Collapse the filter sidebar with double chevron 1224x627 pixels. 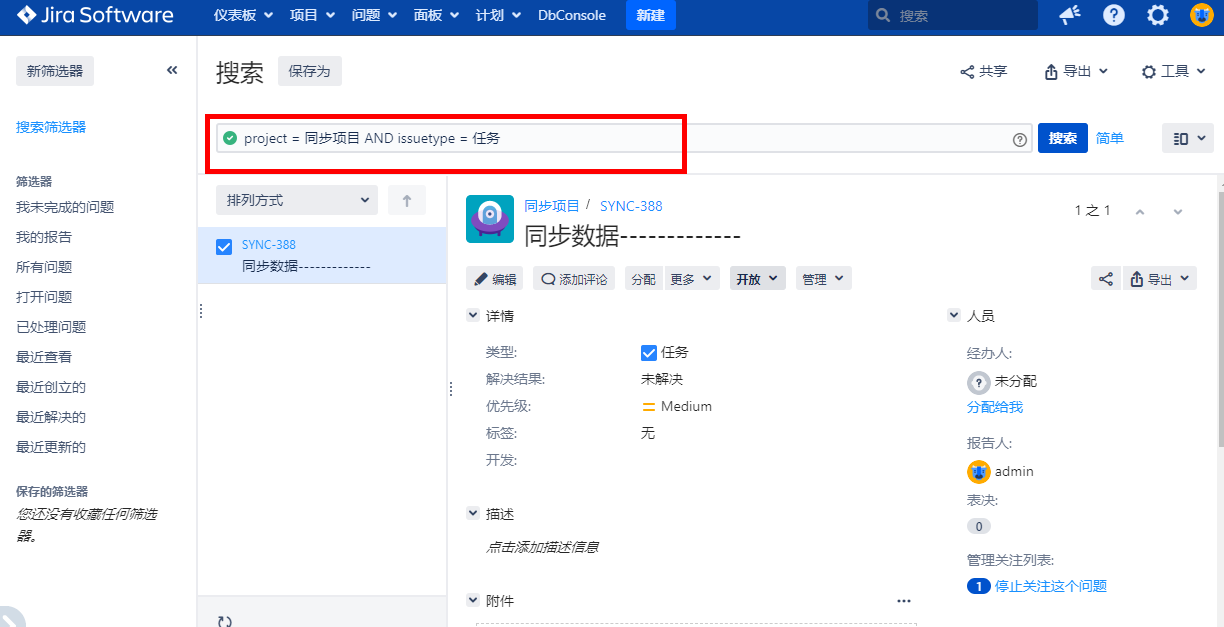172,70
